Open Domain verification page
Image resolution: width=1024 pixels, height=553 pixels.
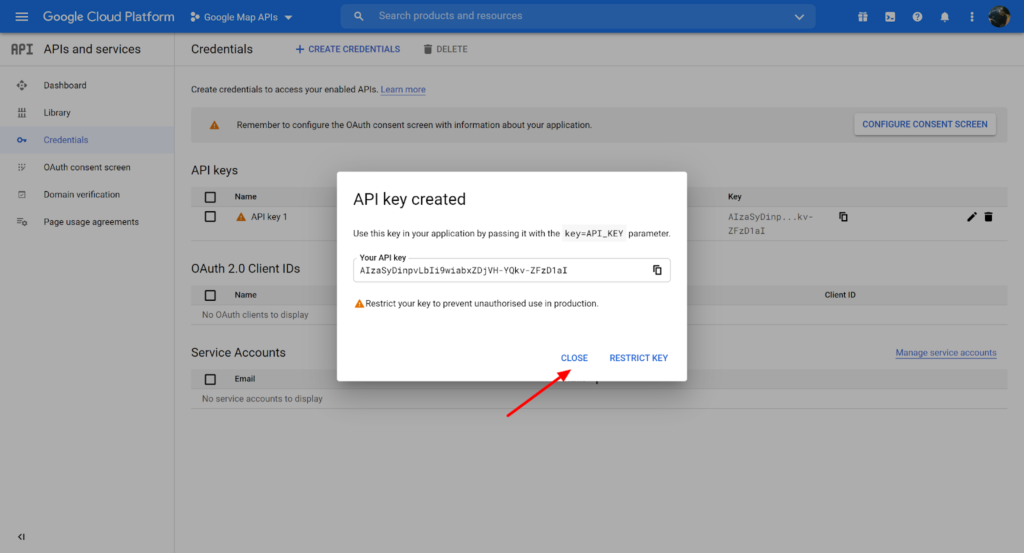[82, 195]
